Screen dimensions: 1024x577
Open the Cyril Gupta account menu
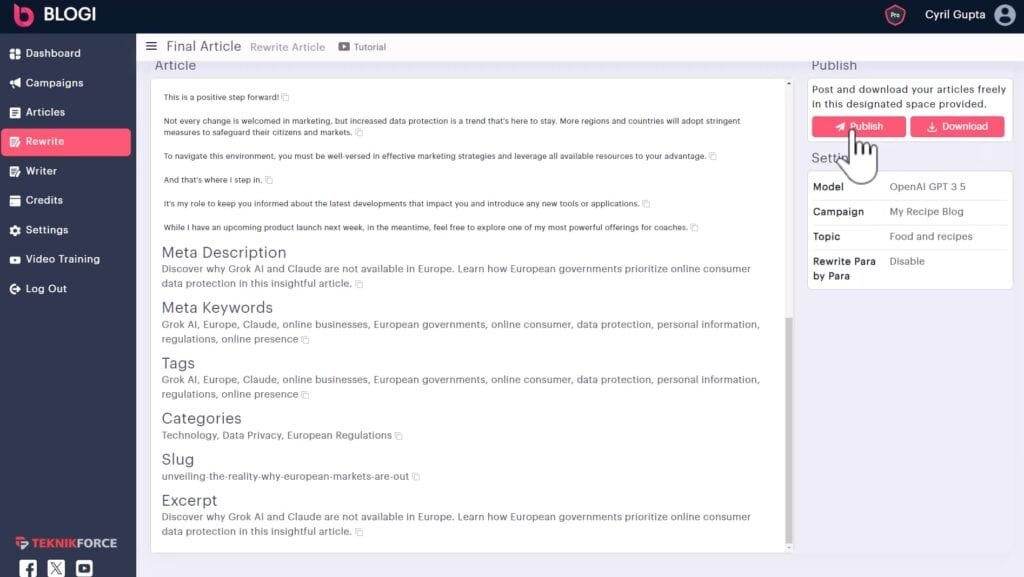pos(954,15)
